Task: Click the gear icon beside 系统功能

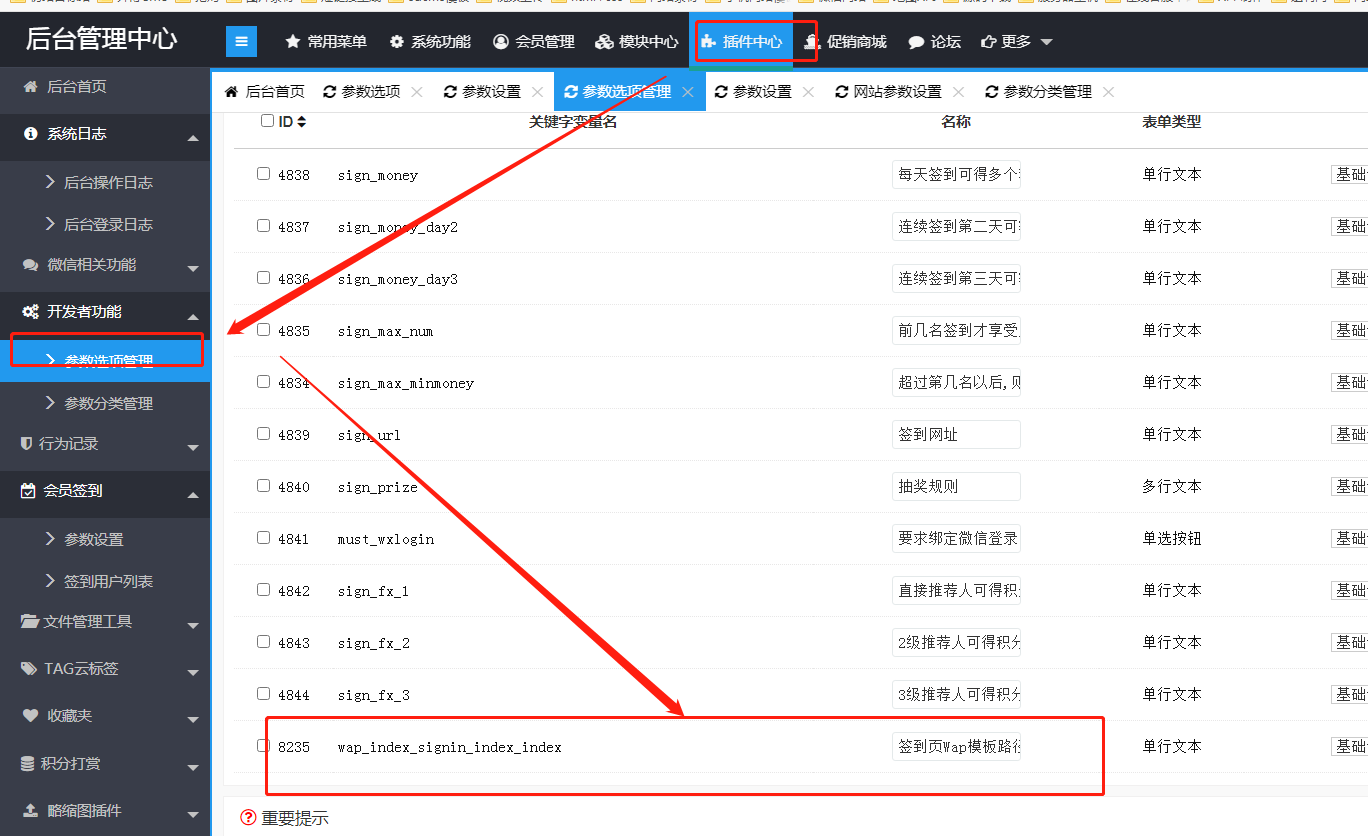Action: pos(397,42)
